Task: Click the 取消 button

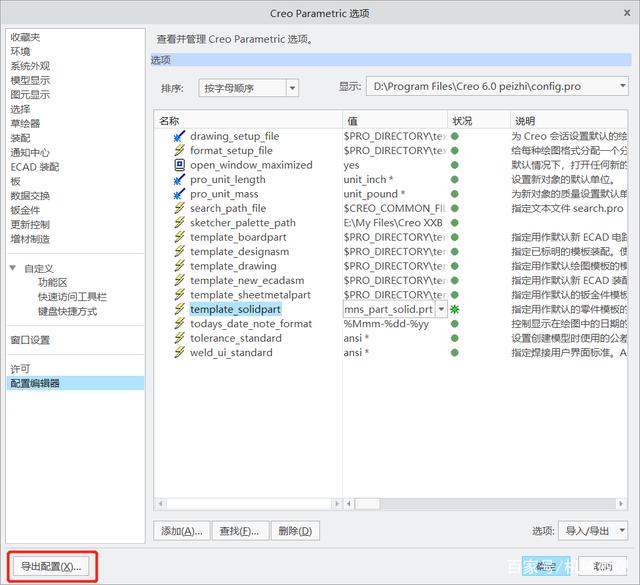Action: click(602, 566)
